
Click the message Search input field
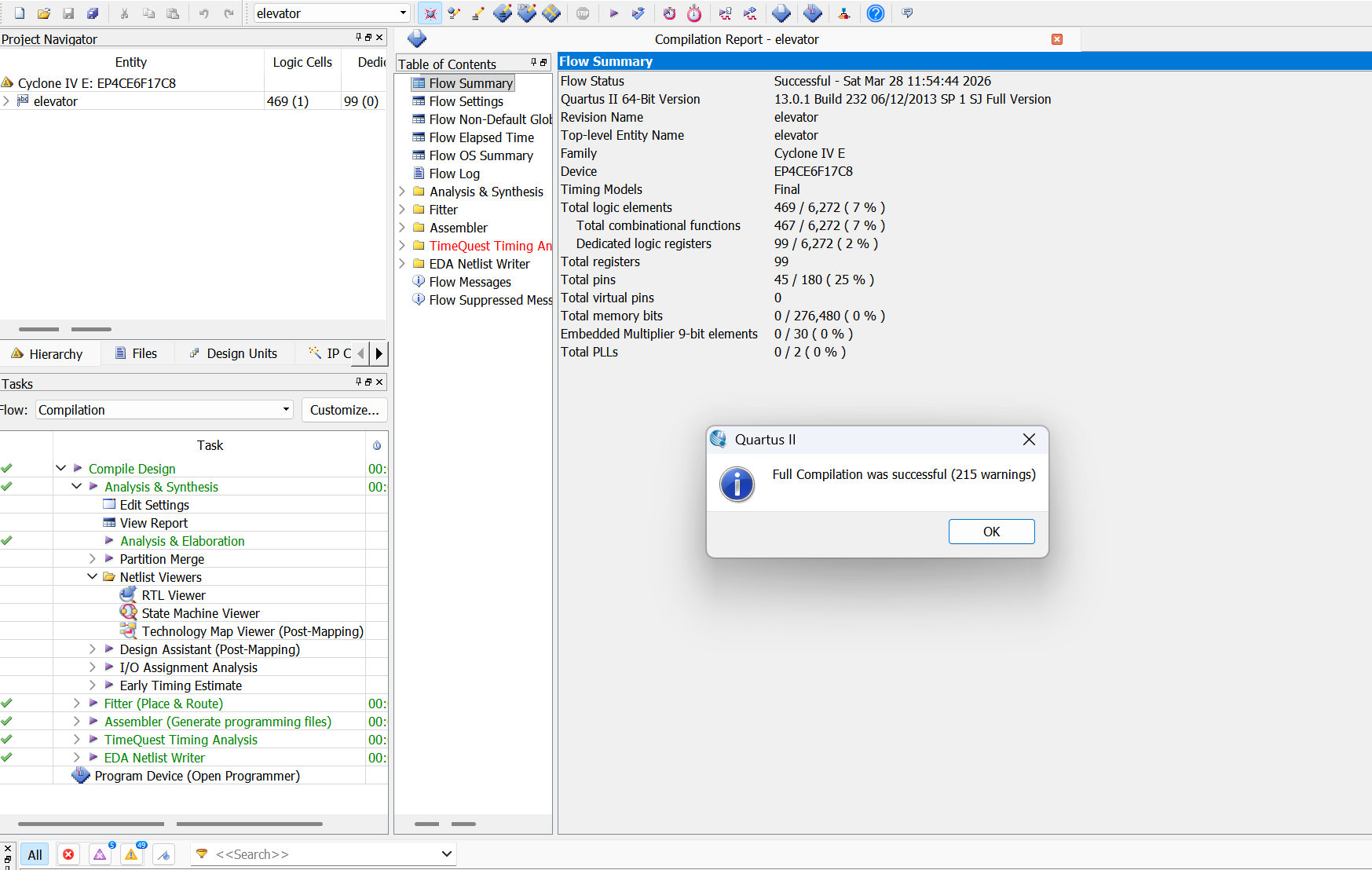(x=322, y=854)
